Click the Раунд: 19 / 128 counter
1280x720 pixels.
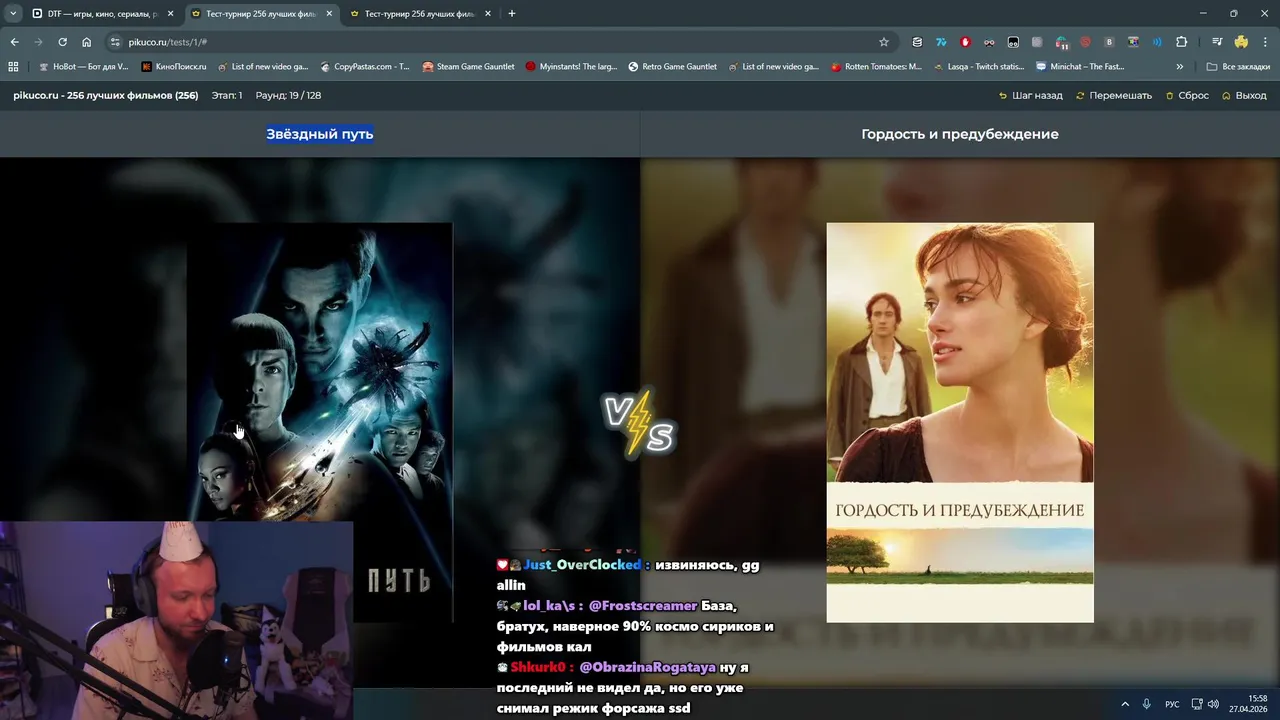(x=288, y=96)
